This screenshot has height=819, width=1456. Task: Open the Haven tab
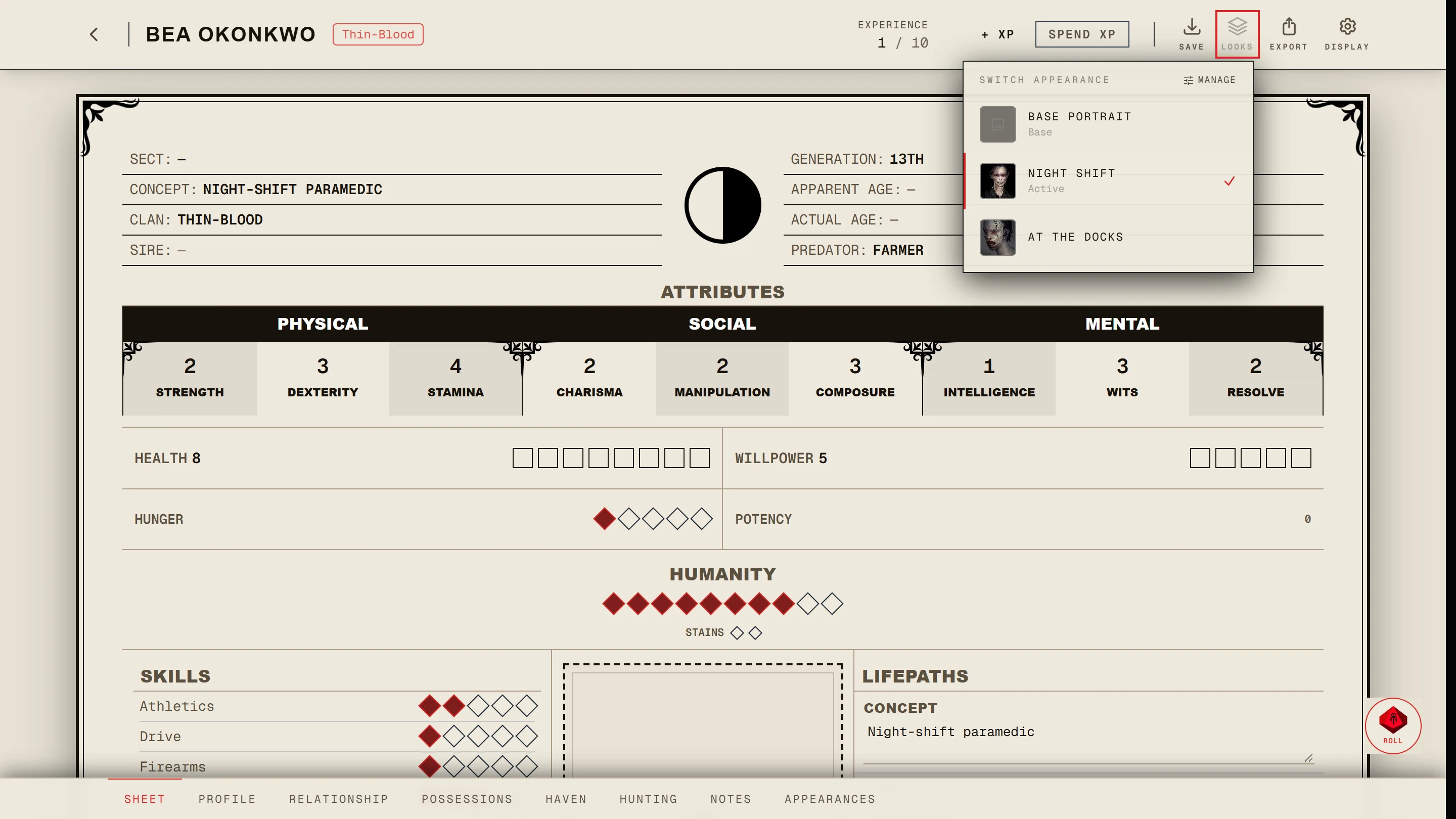pyautogui.click(x=566, y=799)
